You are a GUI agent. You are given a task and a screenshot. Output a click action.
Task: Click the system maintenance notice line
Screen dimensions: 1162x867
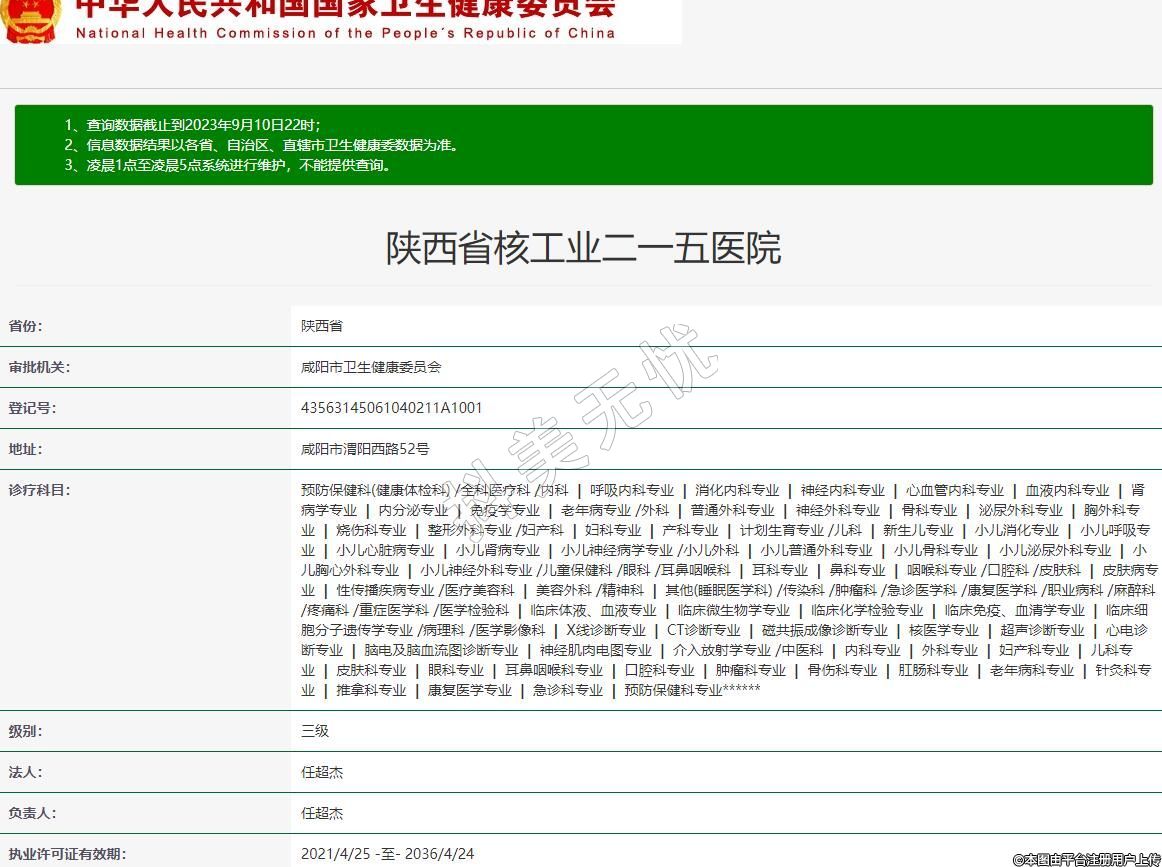click(x=228, y=165)
